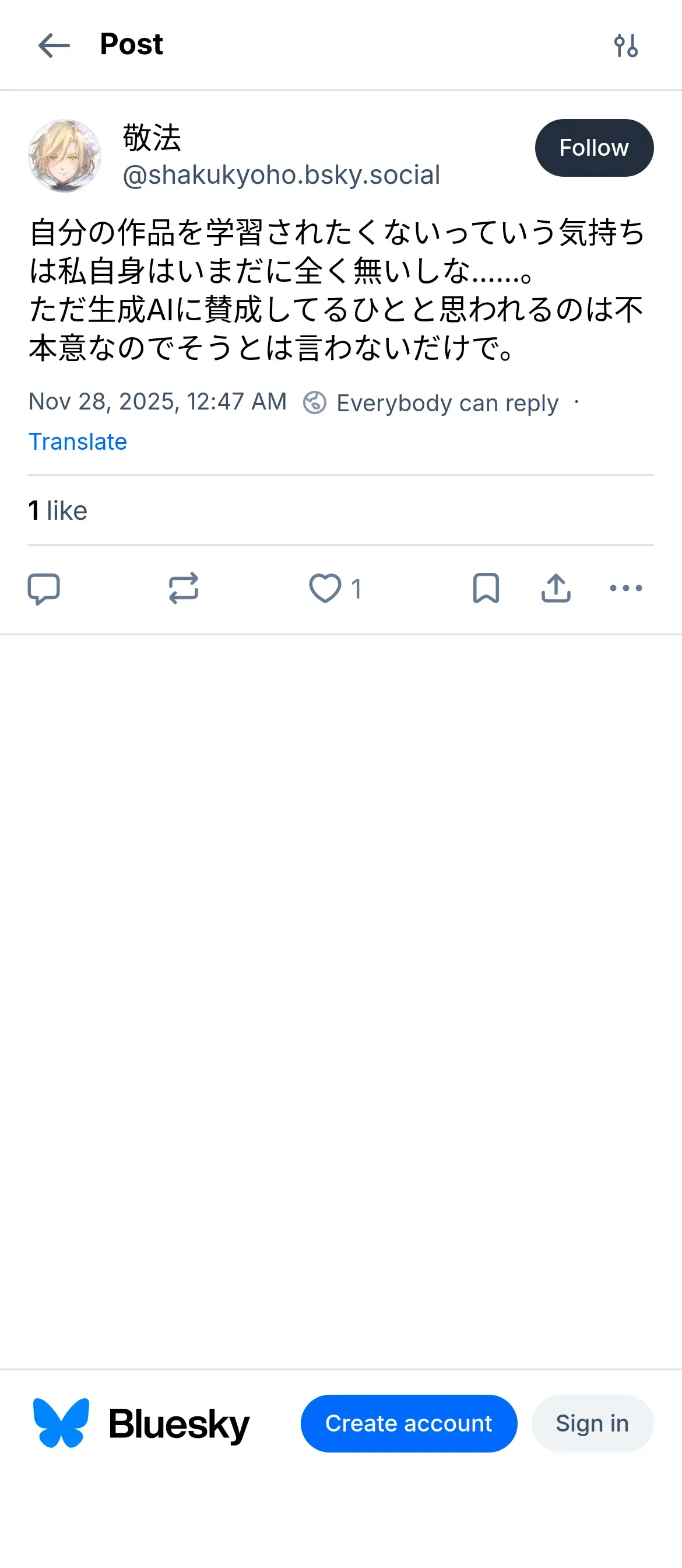Repost using the arrows icon

183,589
